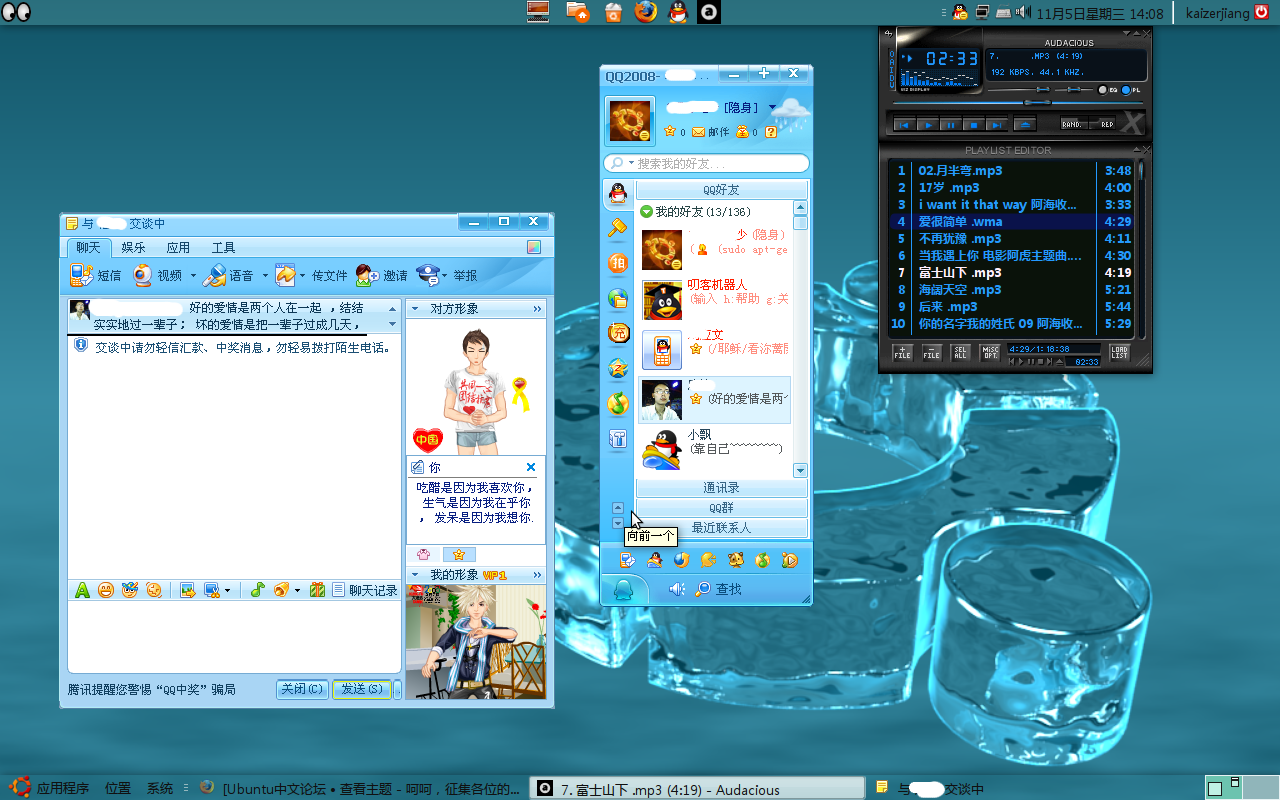Screen dimensions: 1280x800
Task: Start voice chat with 语音 microphone icon
Action: click(x=215, y=275)
